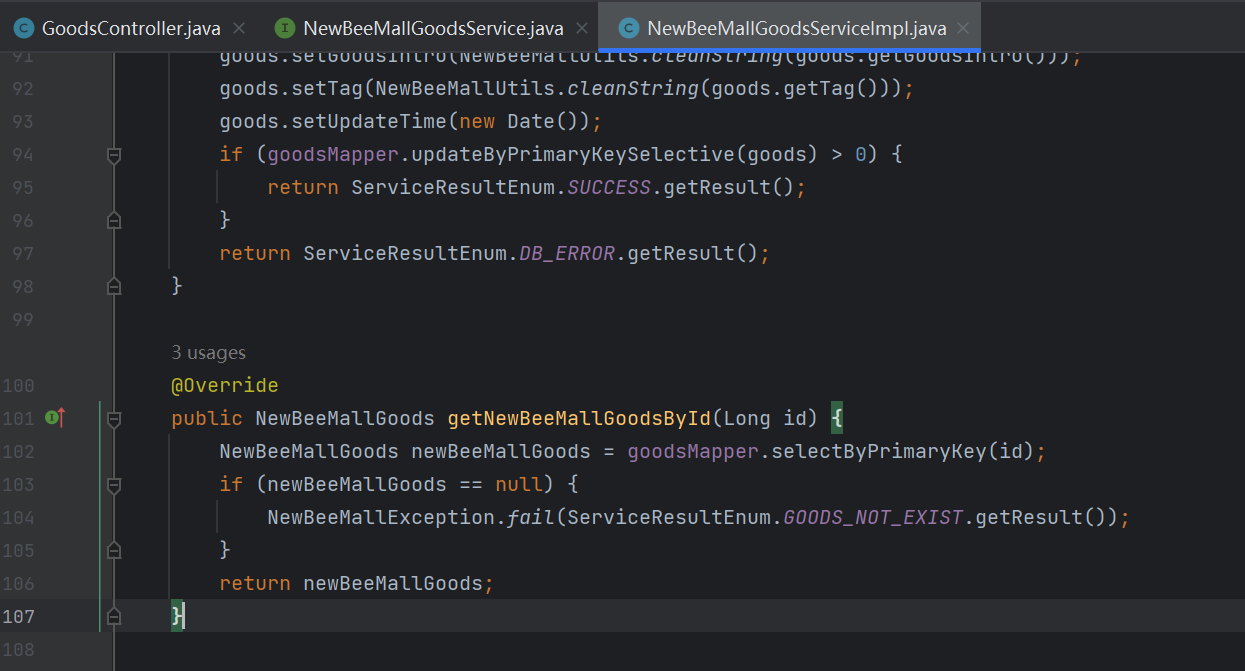
Task: Collapse fold end marker at line 107
Action: pyautogui.click(x=114, y=616)
